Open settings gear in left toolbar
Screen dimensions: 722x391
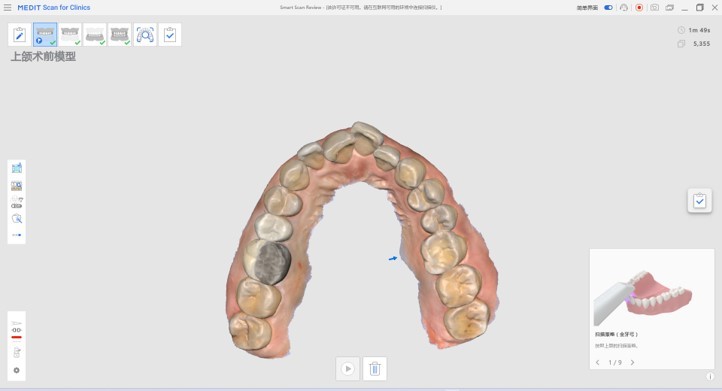17,370
